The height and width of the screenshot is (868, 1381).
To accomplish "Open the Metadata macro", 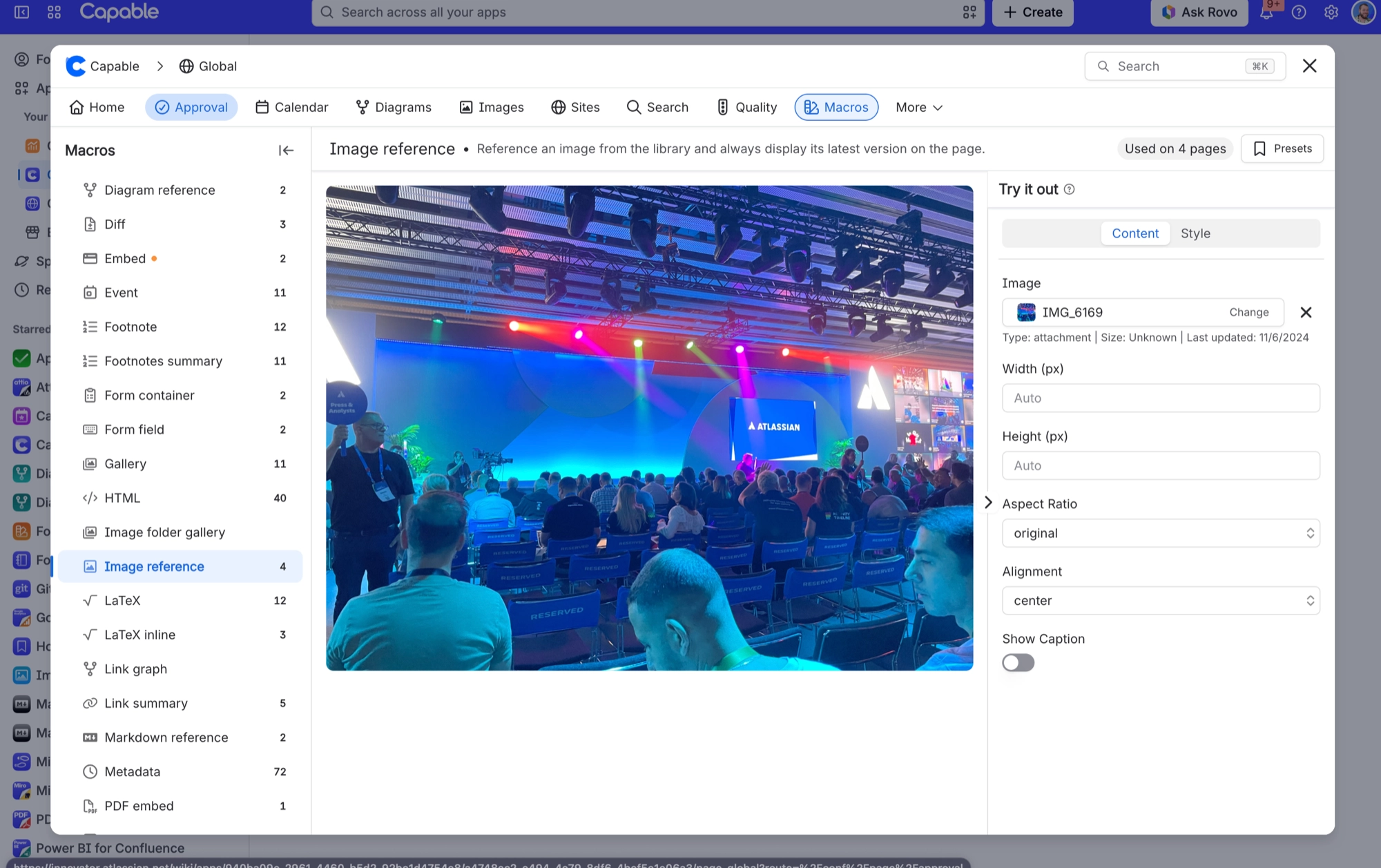I will 181,771.
